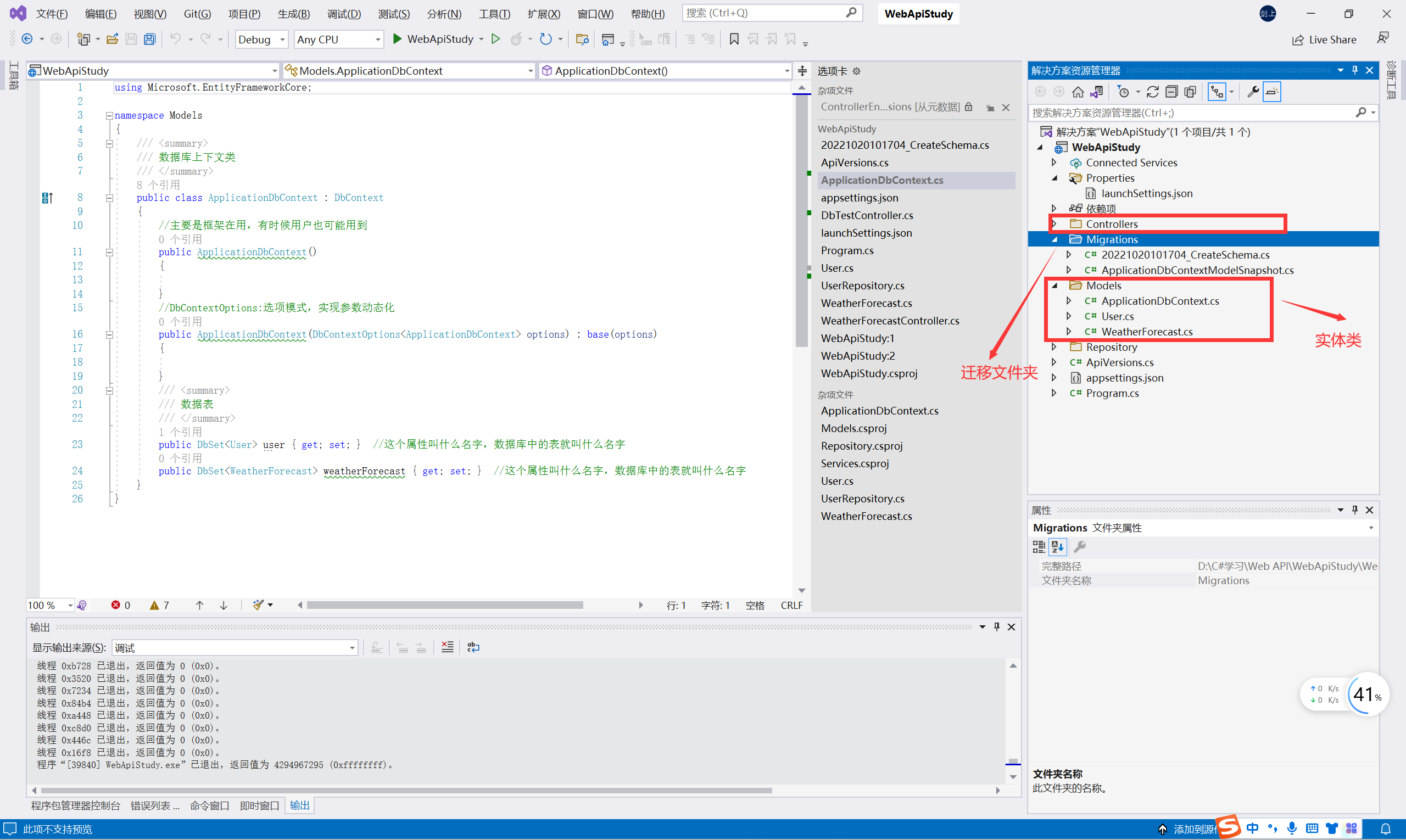Collapse all items in Solution Explorer
The height and width of the screenshot is (840, 1406).
(1171, 92)
